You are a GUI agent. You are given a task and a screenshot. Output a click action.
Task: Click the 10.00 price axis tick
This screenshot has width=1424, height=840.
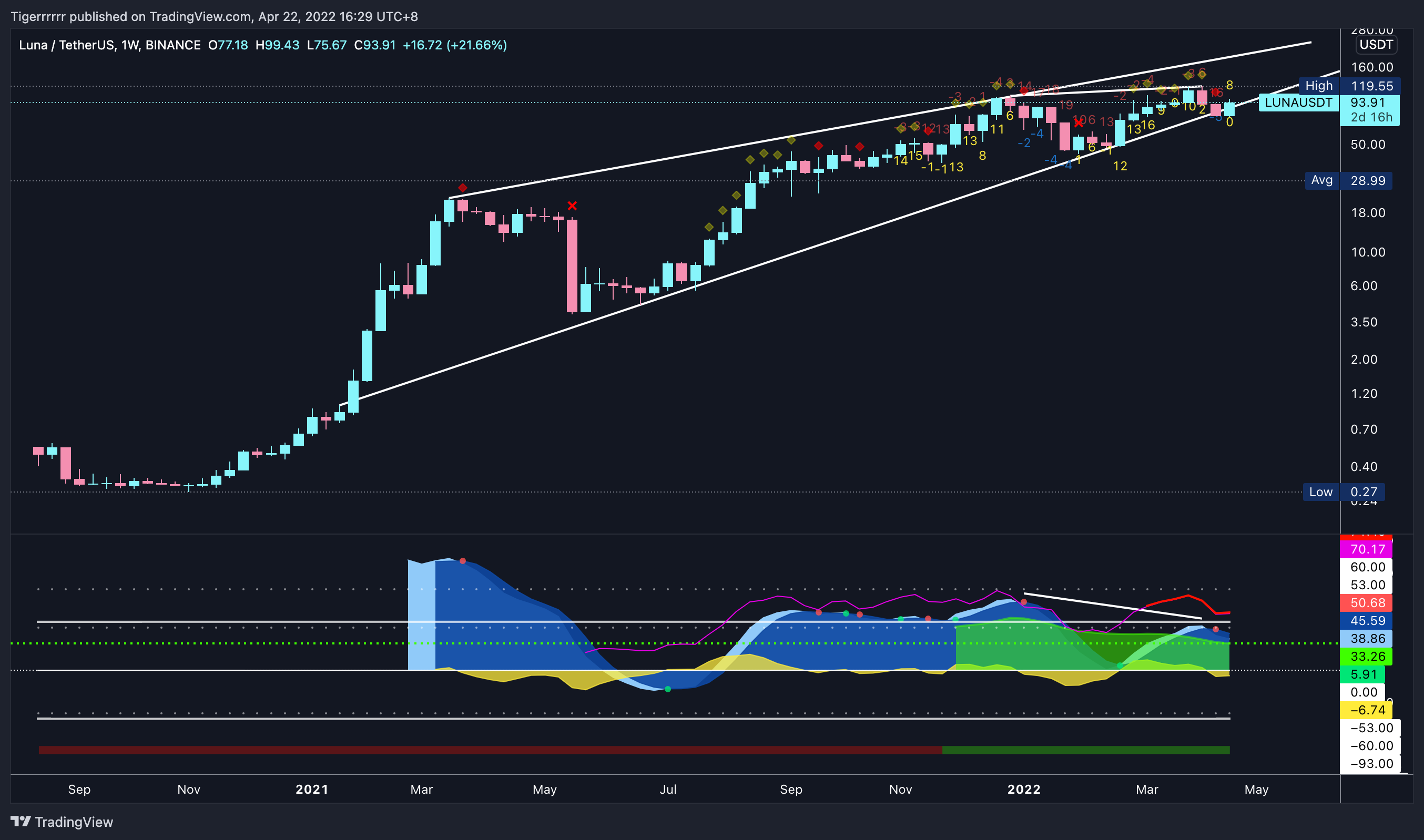point(1368,252)
